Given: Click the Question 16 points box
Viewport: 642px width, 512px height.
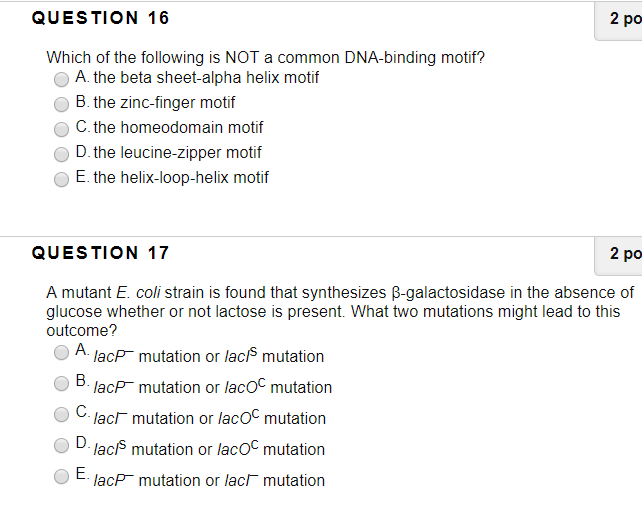Looking at the screenshot, I should (x=618, y=20).
